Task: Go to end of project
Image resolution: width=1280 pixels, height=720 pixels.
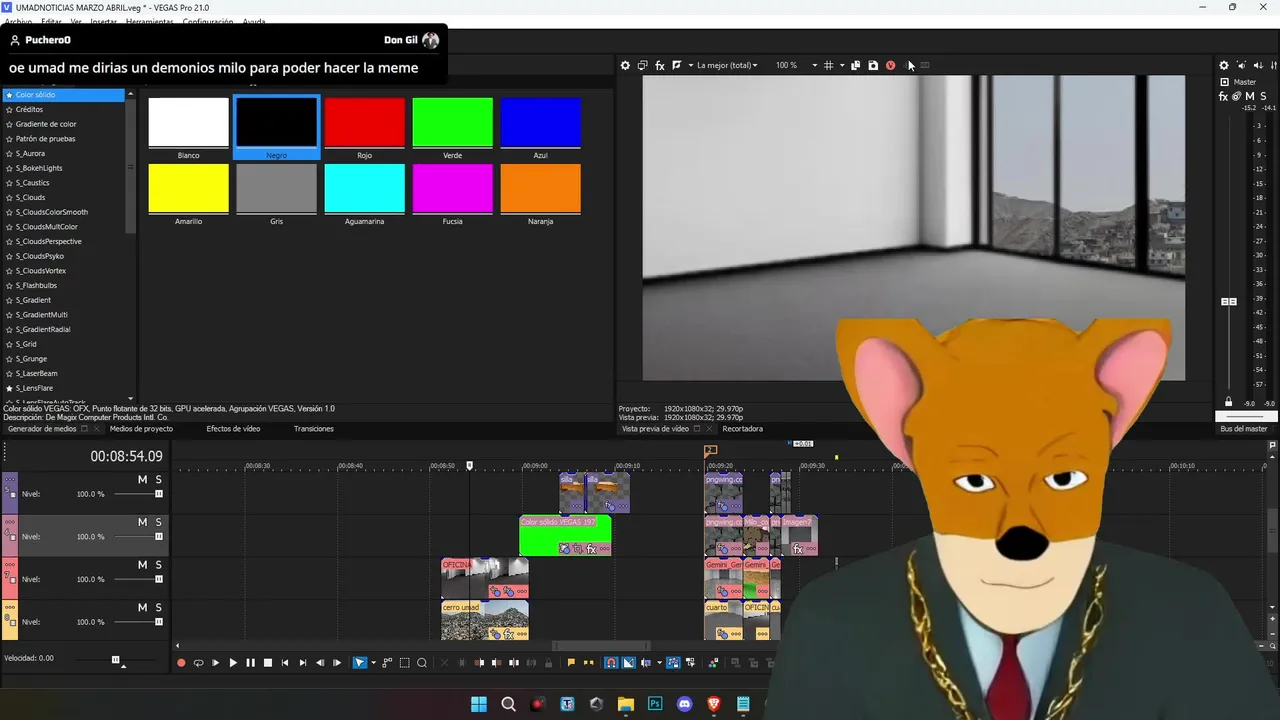Action: coord(302,662)
